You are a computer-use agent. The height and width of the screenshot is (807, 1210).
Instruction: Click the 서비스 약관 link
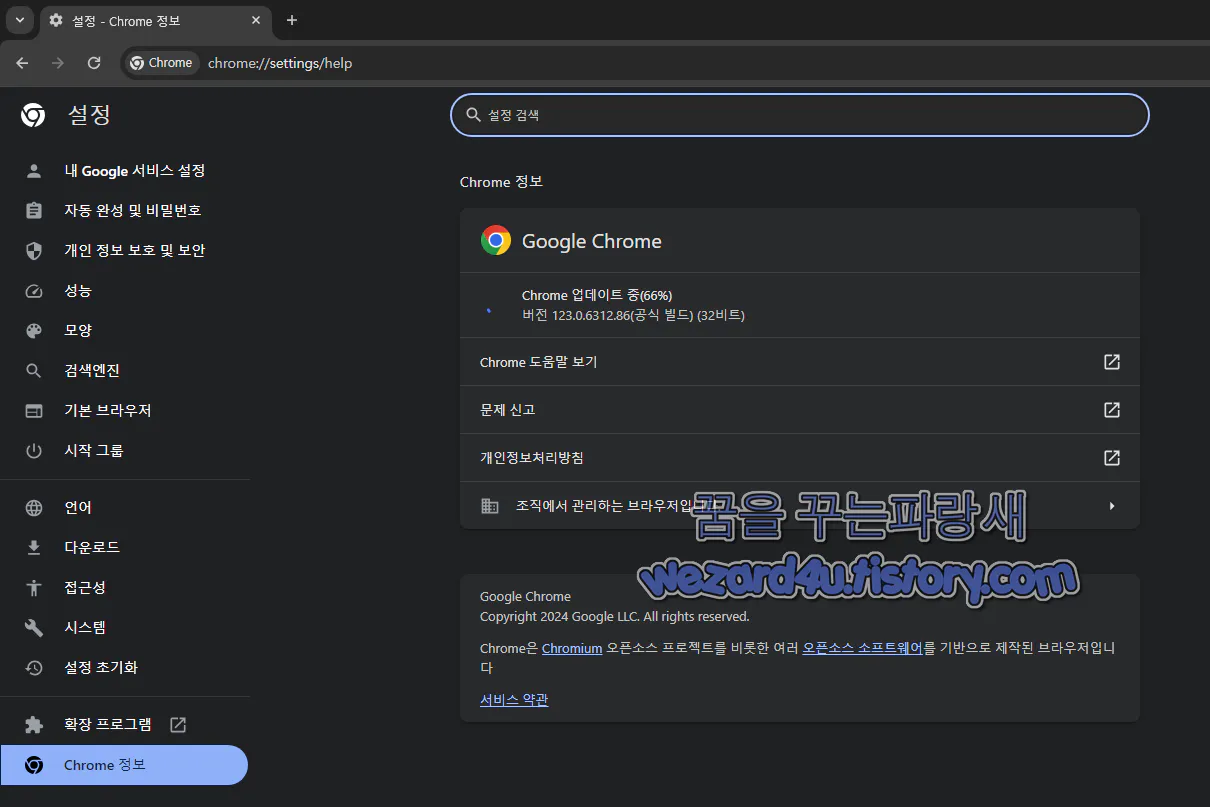tap(513, 699)
